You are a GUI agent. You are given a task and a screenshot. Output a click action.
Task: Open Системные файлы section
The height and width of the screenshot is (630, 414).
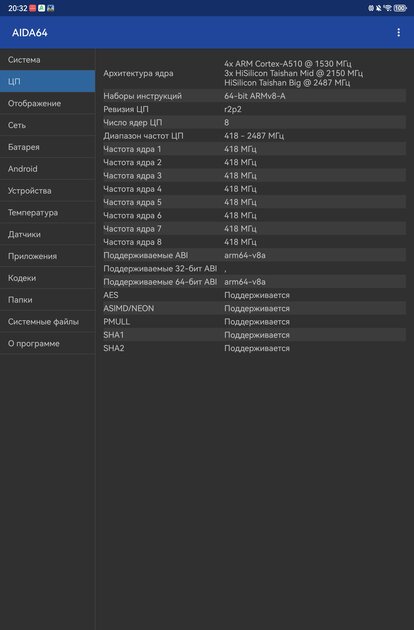[x=47, y=321]
